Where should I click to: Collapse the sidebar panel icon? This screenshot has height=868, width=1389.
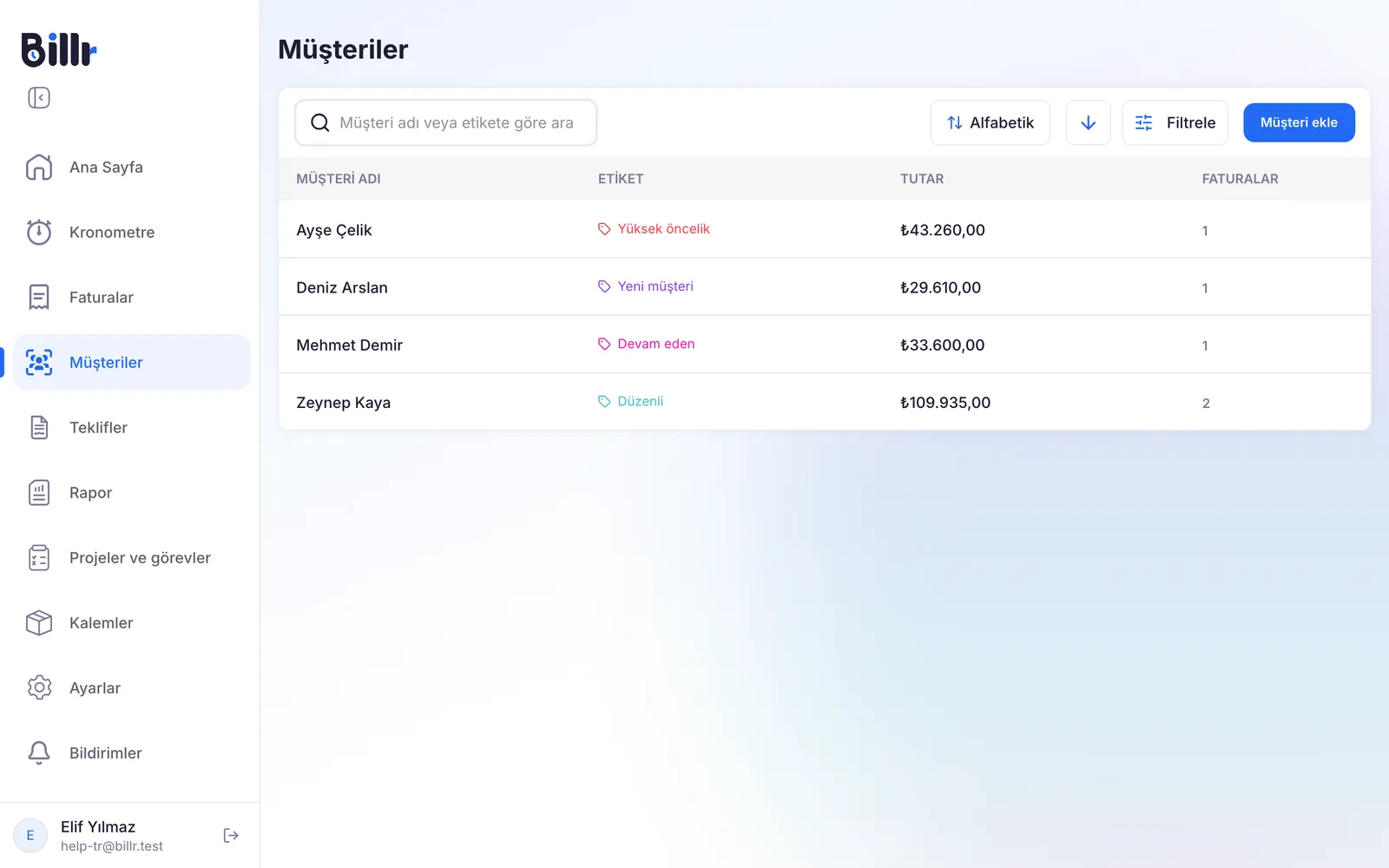[39, 97]
